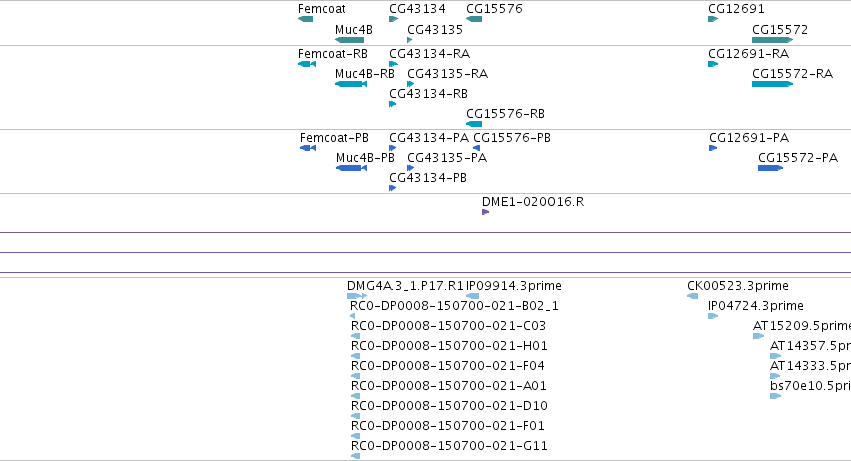Click the DME1-020016.R feature label
Image resolution: width=851 pixels, height=461 pixels.
(x=533, y=201)
